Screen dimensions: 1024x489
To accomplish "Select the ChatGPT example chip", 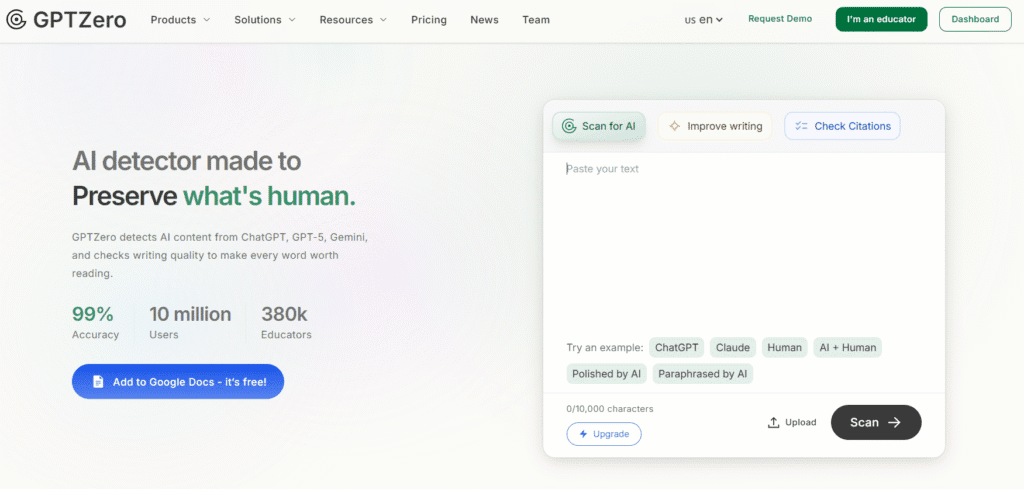I will click(x=677, y=348).
